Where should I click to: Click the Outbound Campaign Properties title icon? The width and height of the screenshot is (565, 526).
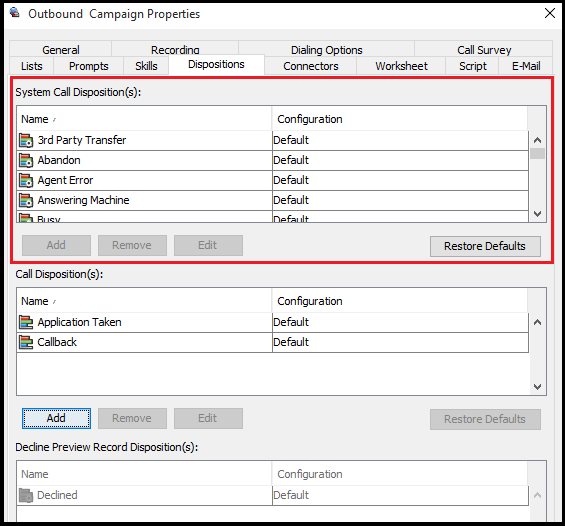pyautogui.click(x=15, y=13)
